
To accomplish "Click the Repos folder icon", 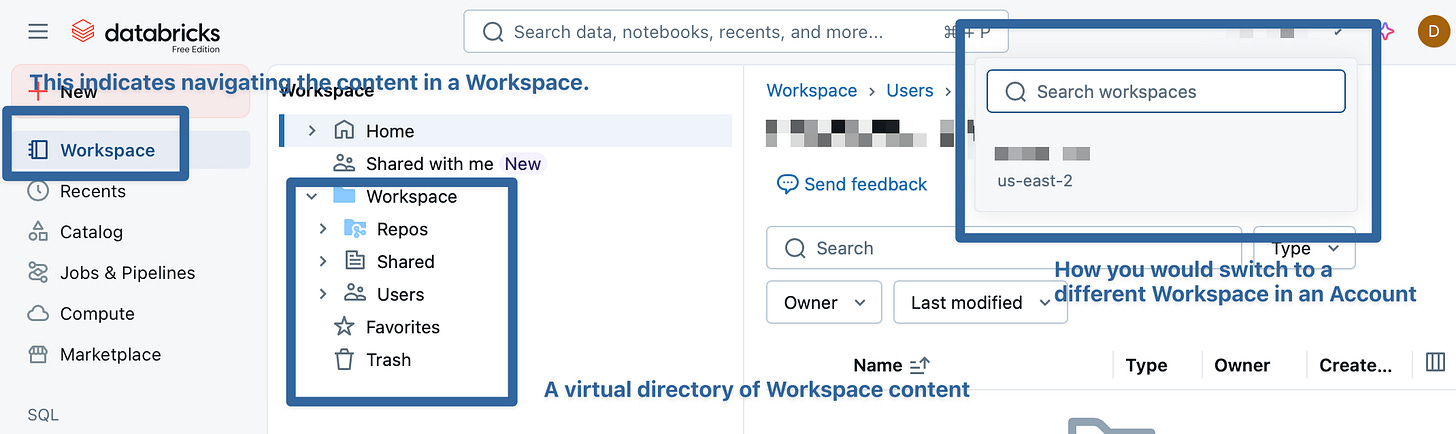I will point(355,229).
